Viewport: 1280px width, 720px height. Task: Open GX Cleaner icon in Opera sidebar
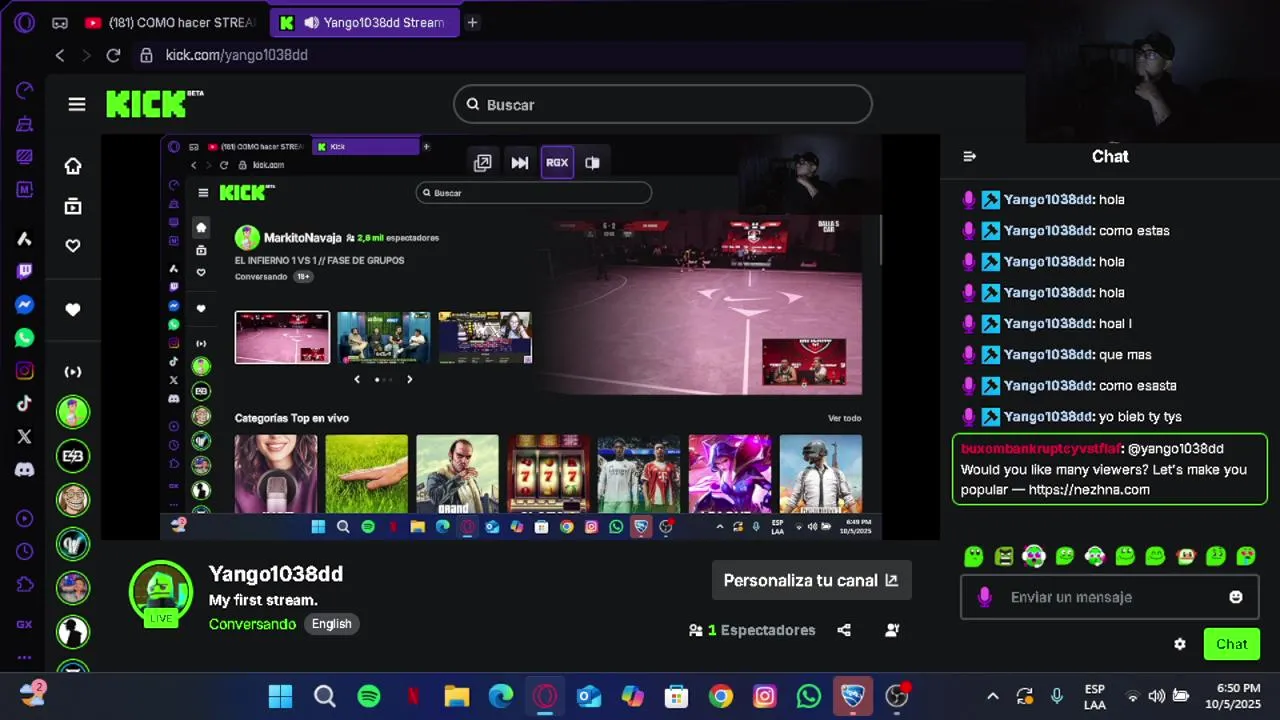[25, 124]
